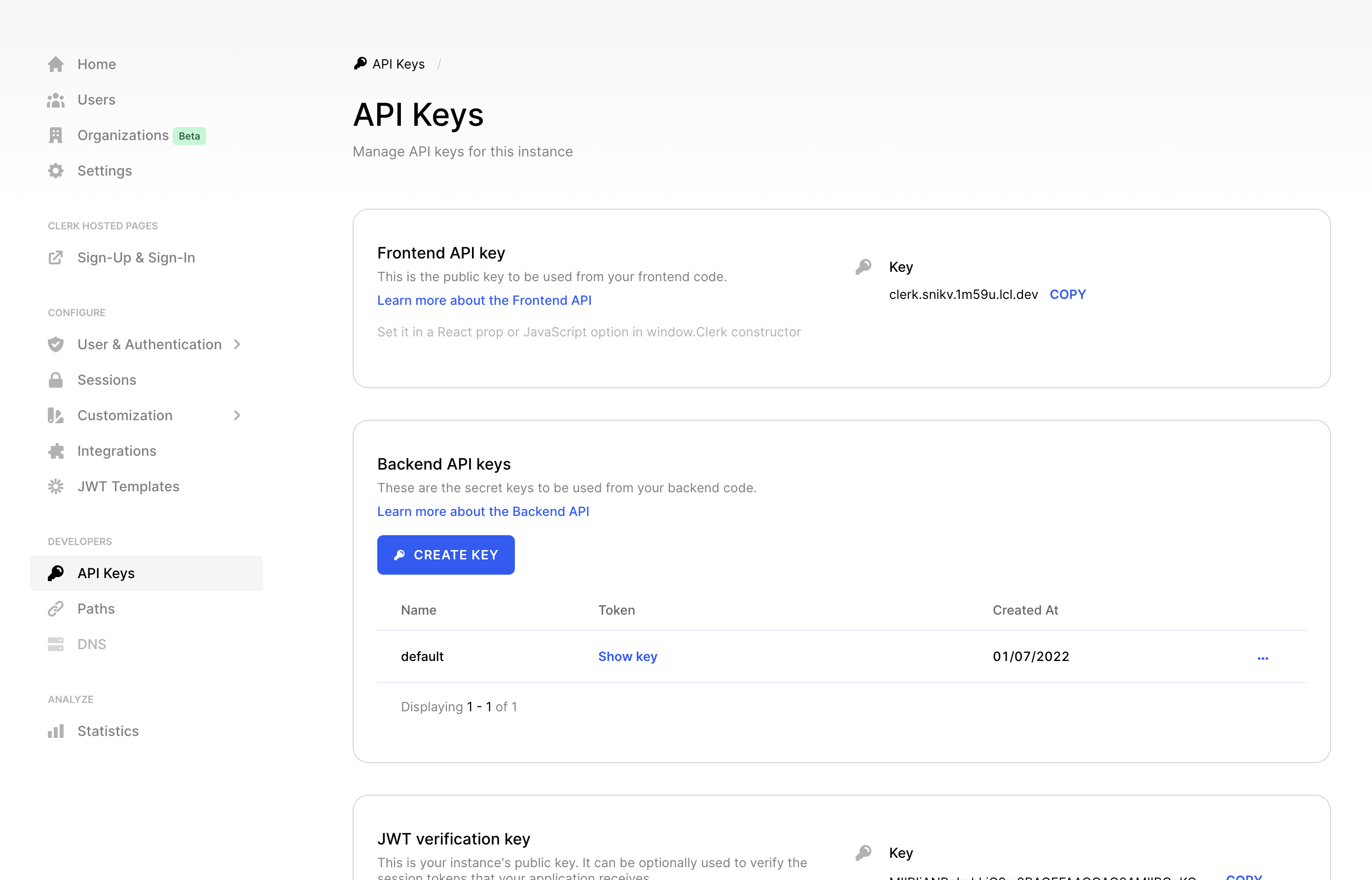Open the Integrations page
Image resolution: width=1372 pixels, height=880 pixels.
pyautogui.click(x=117, y=451)
